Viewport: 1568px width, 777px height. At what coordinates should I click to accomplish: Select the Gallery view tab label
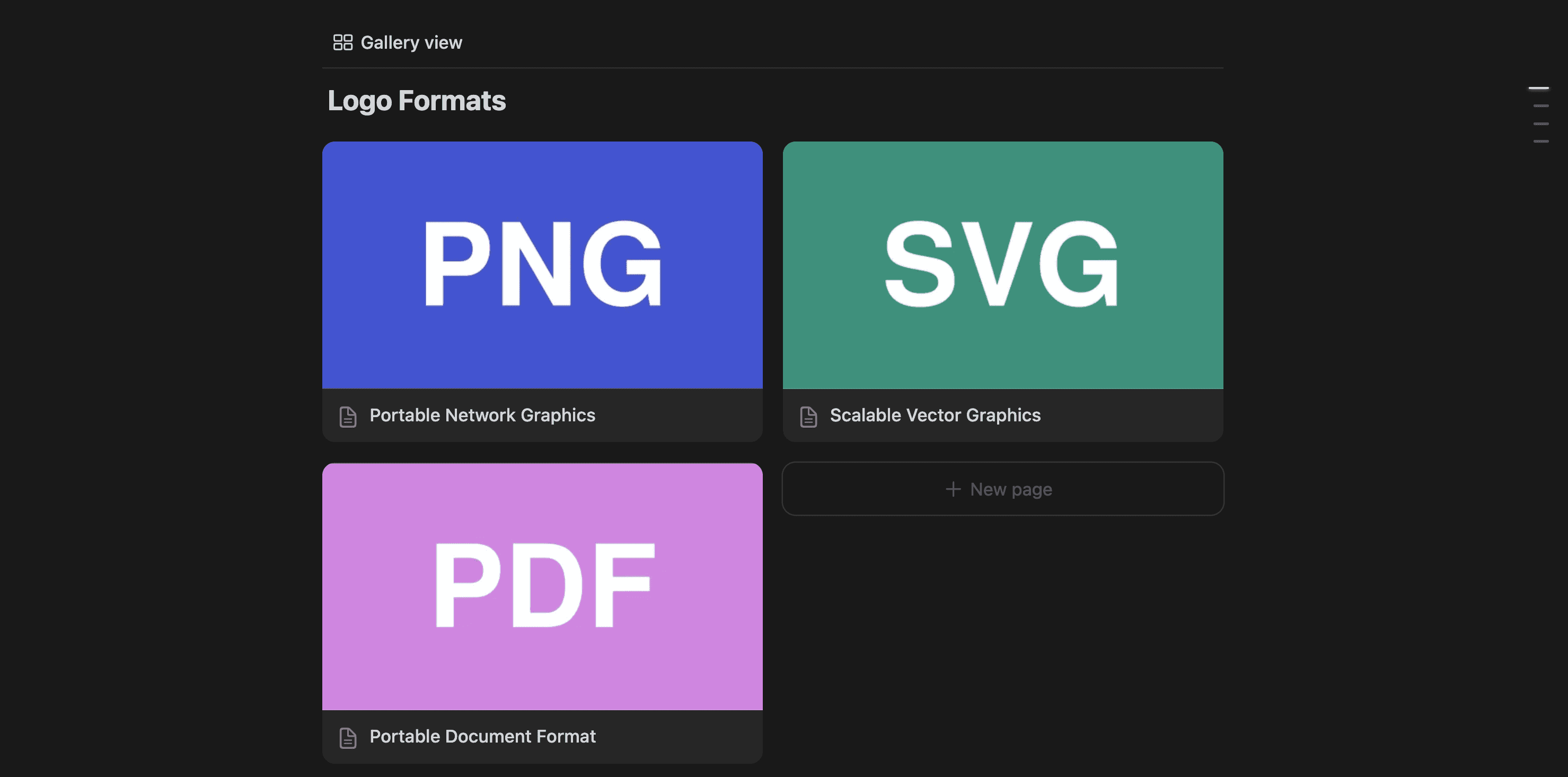411,42
